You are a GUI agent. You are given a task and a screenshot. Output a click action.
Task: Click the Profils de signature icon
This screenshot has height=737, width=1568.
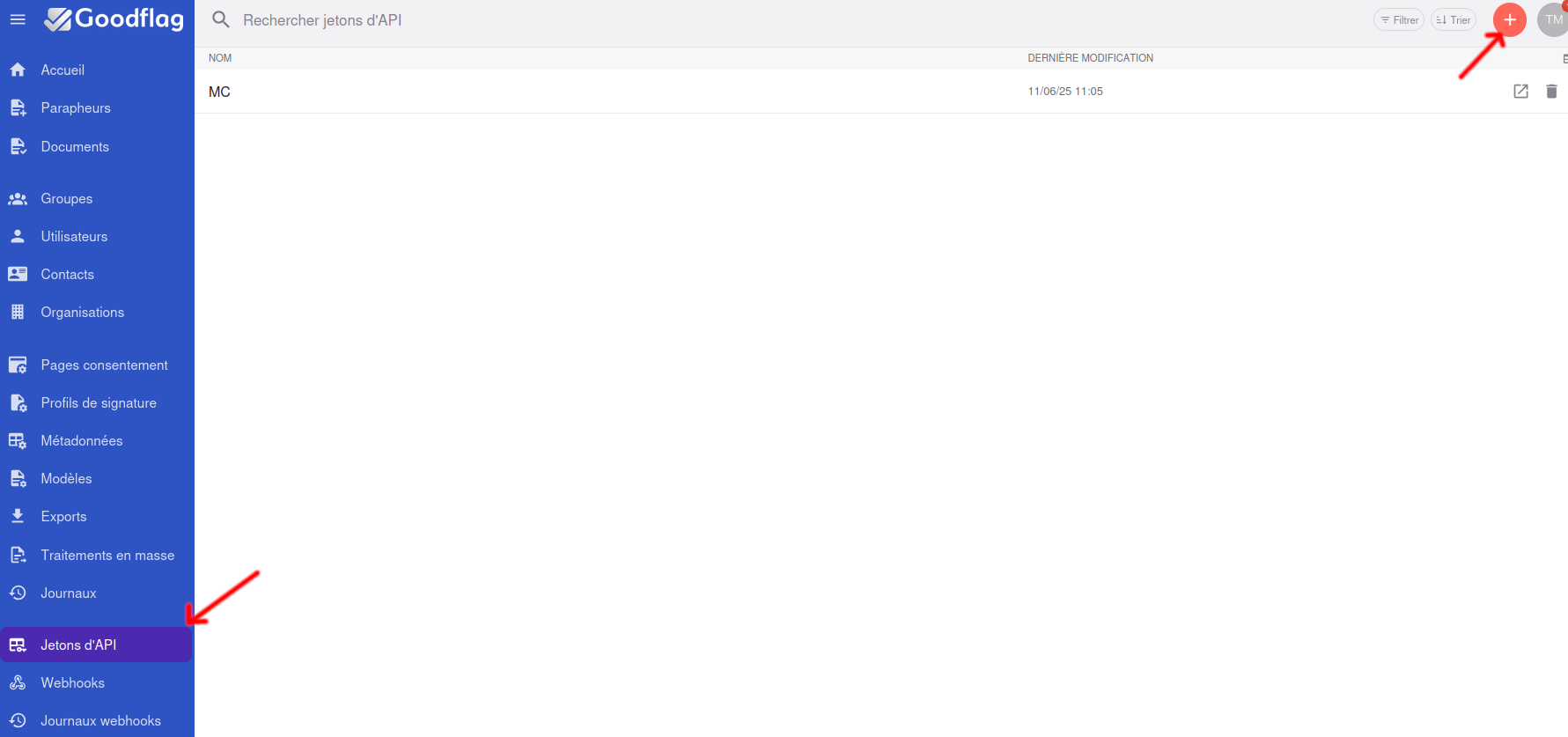tap(18, 403)
